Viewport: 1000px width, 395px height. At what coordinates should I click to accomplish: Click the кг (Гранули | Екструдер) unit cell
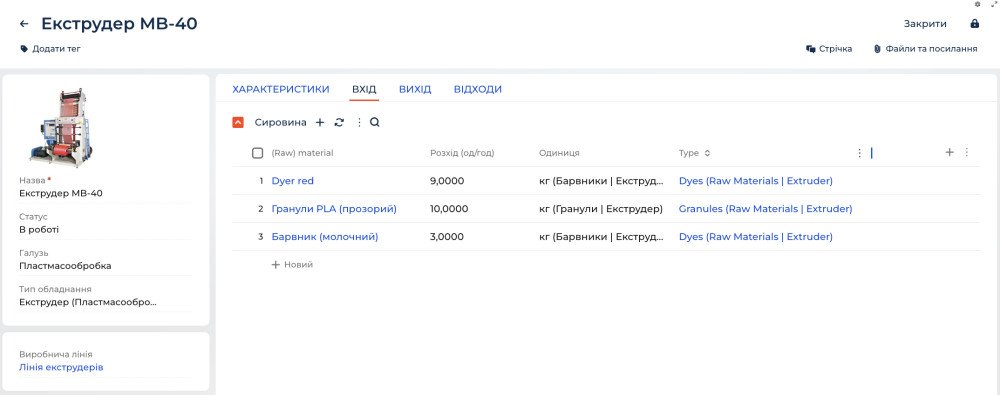coord(601,209)
